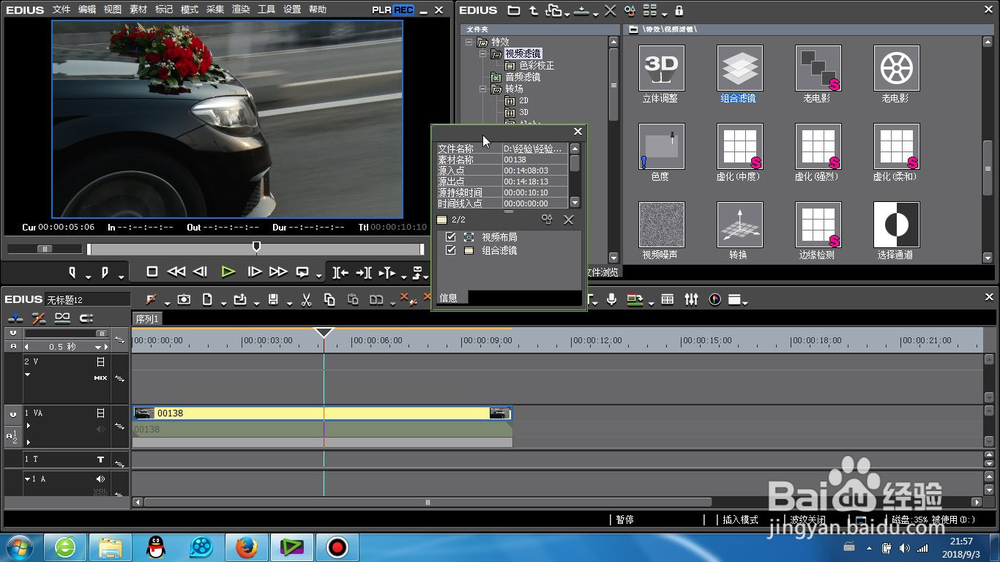
Task: Open the vectorscope color wheel icon
Action: pyautogui.click(x=715, y=299)
